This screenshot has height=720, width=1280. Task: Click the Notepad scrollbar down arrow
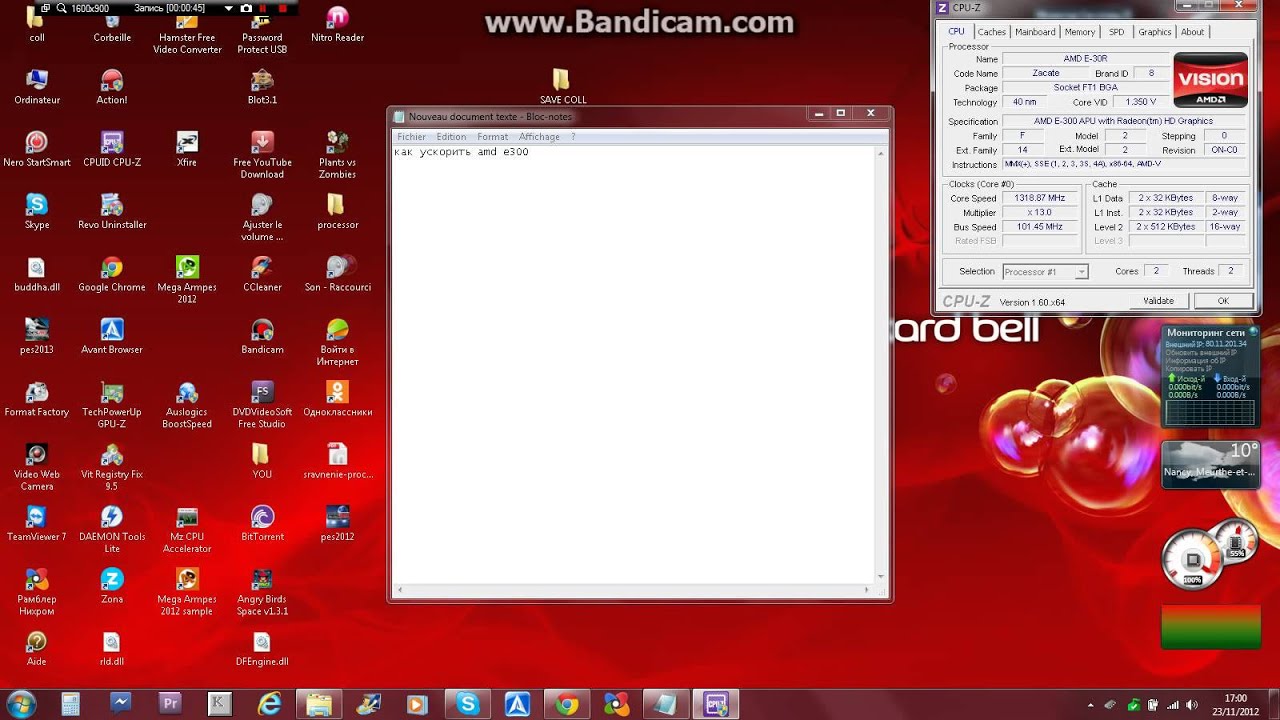(881, 576)
